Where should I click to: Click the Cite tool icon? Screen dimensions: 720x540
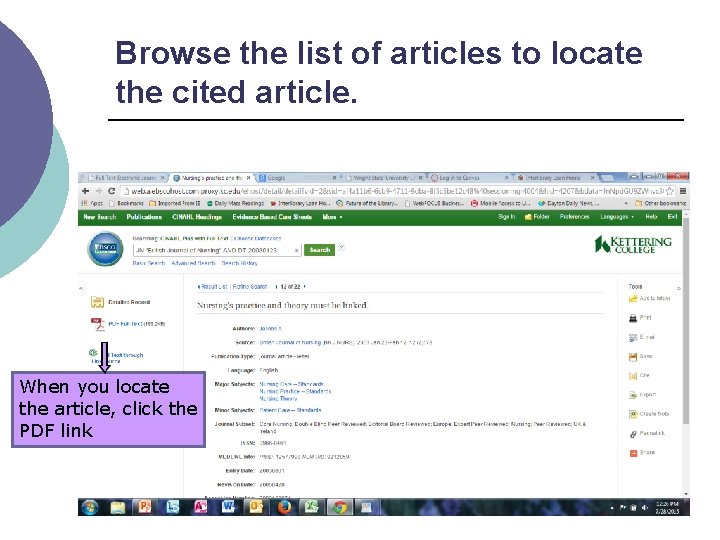click(633, 376)
